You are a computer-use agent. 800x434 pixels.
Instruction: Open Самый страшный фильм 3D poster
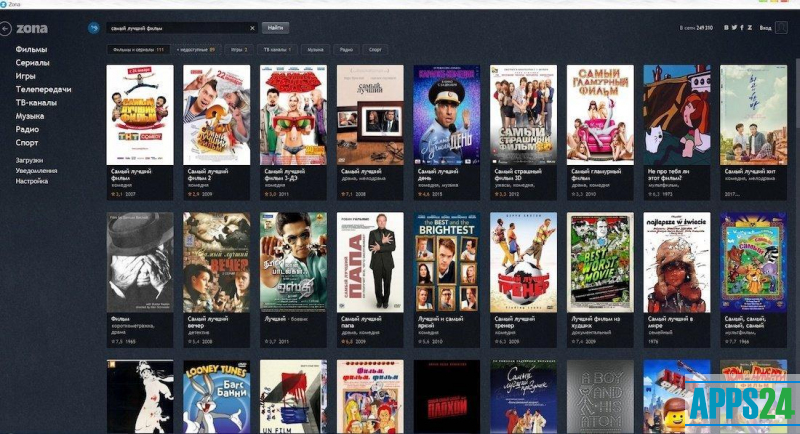(x=523, y=115)
